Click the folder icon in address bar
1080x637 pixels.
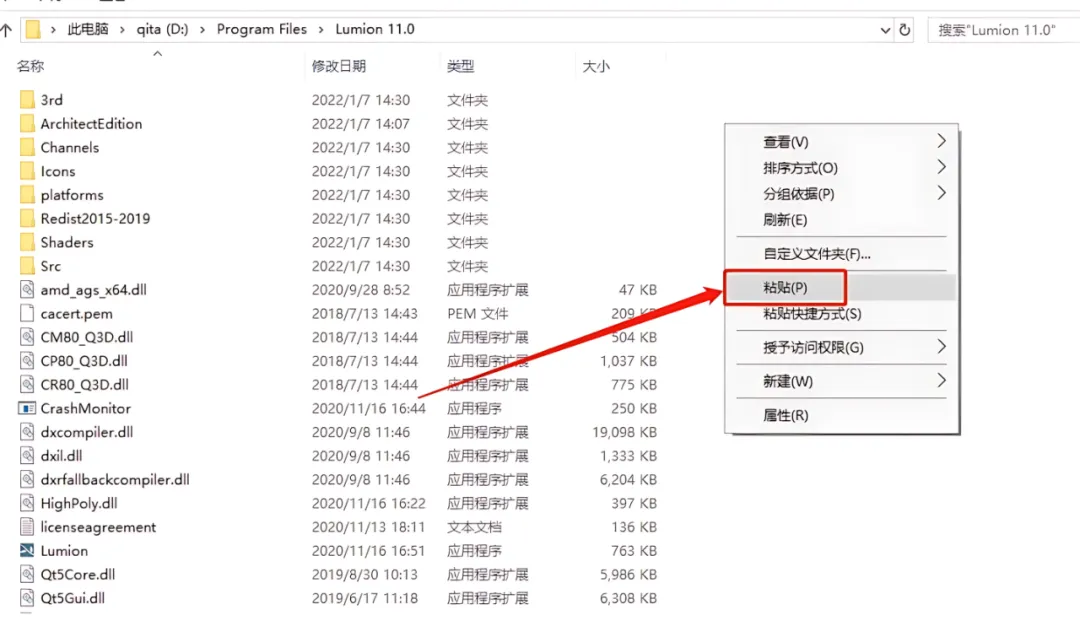[x=32, y=30]
